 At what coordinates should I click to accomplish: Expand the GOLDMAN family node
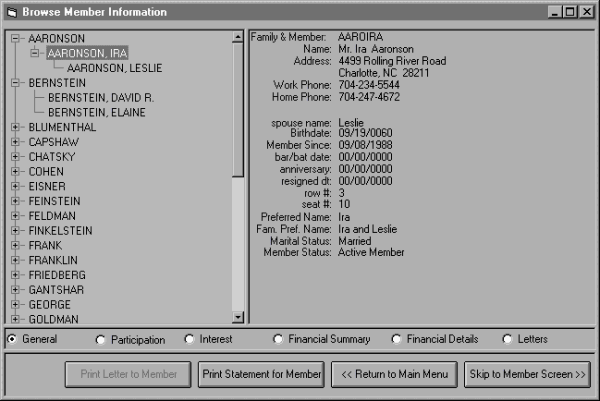coord(15,319)
